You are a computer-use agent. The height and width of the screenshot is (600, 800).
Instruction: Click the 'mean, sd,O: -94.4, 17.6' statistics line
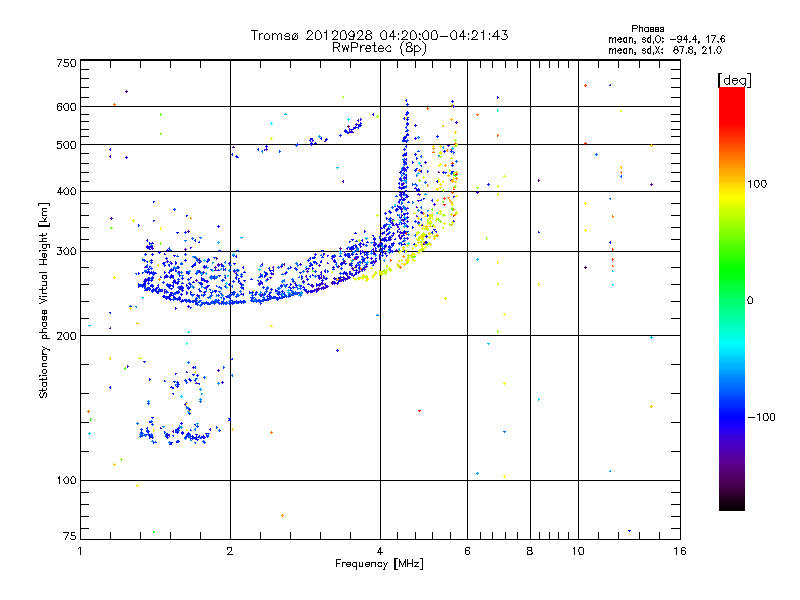tap(667, 39)
